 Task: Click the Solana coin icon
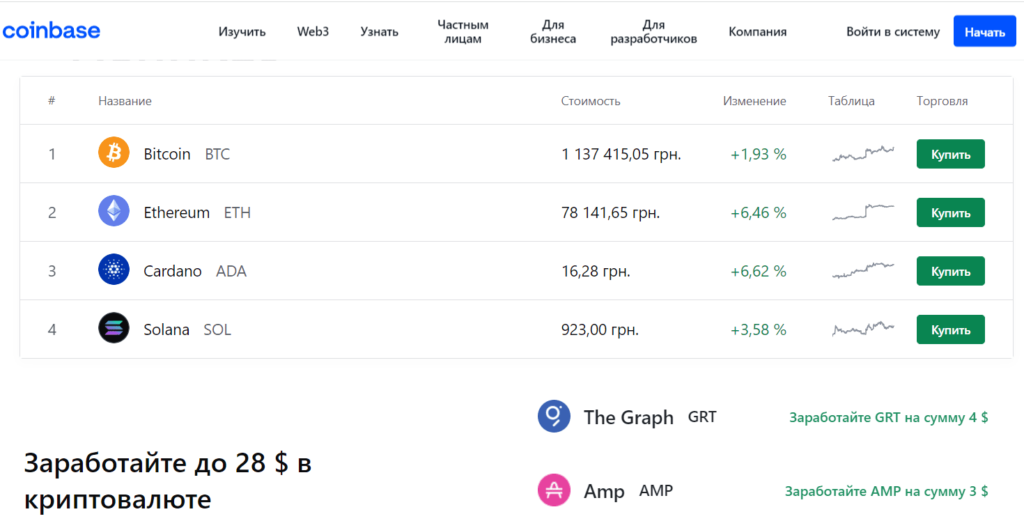[114, 329]
